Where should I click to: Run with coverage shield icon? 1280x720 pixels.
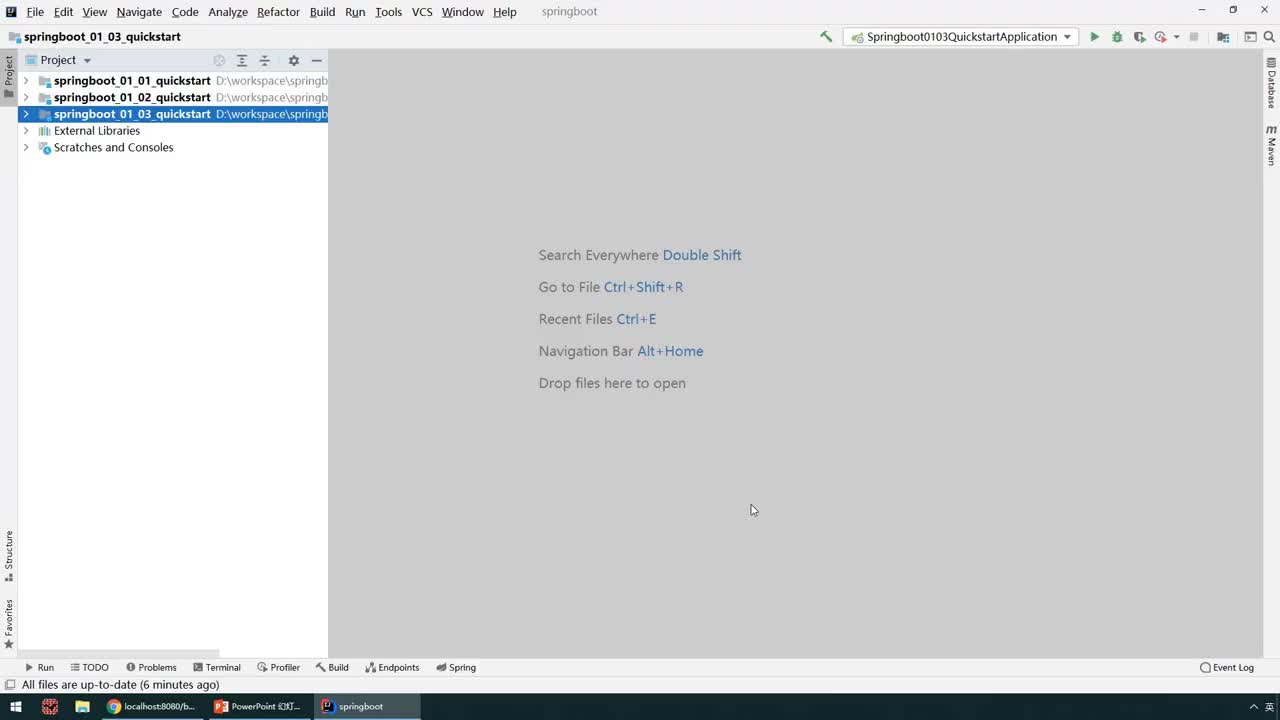1139,37
